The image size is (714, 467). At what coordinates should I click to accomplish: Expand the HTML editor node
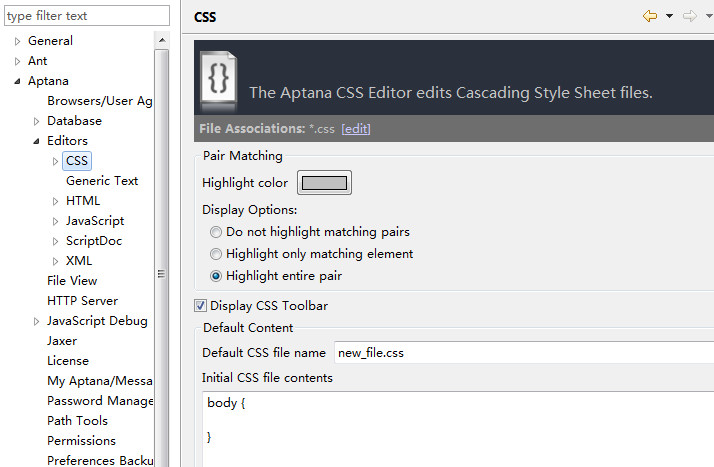click(56, 202)
